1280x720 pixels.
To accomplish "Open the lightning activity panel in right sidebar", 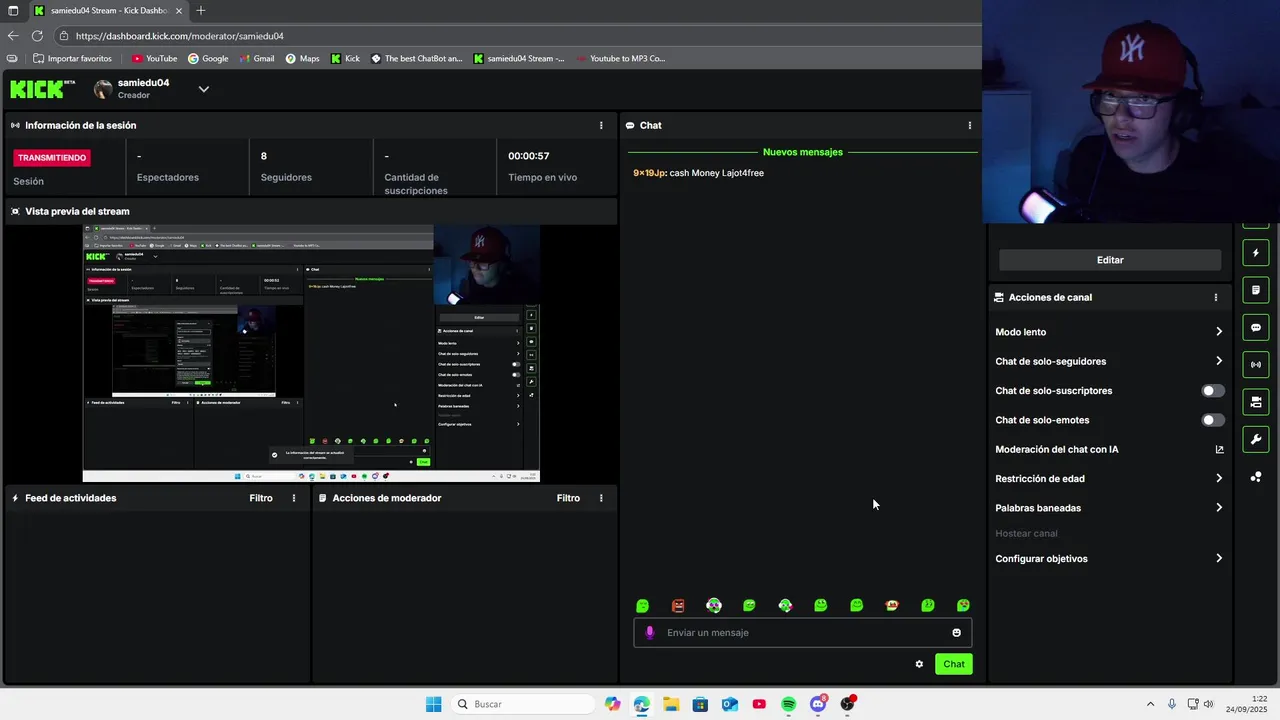I will (x=1256, y=253).
